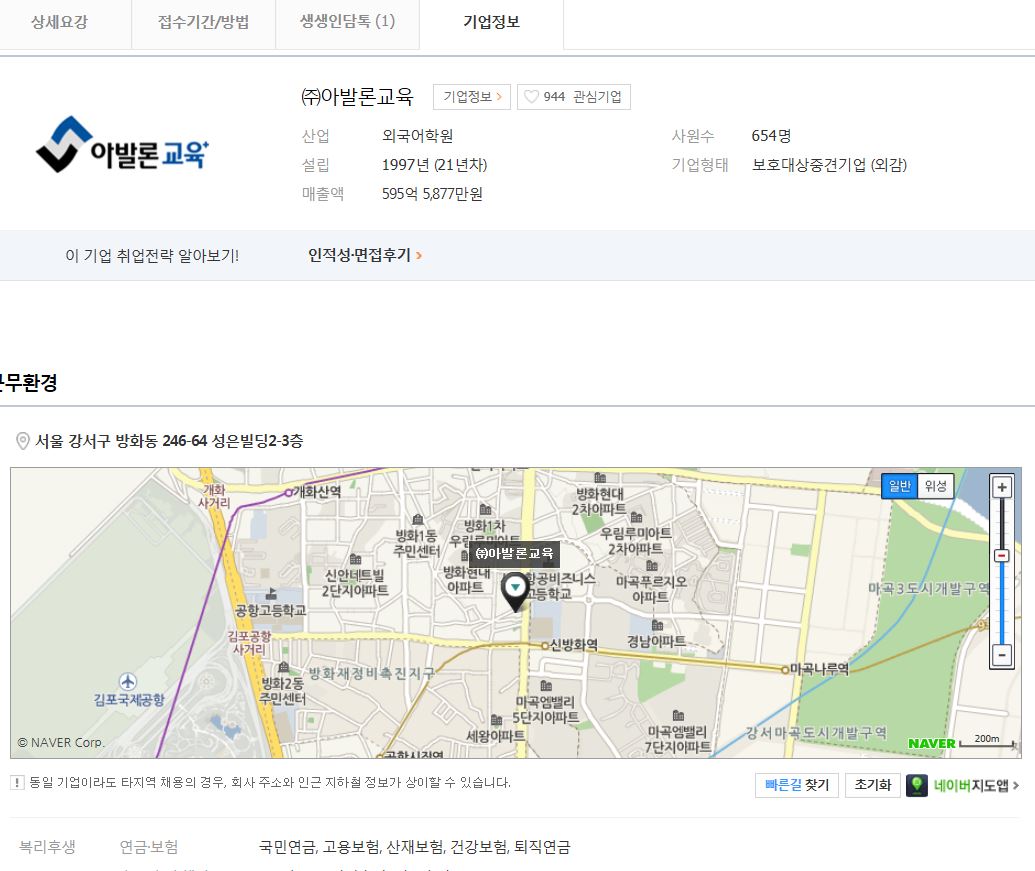This screenshot has height=871, width=1035.
Task: Click 경남아파트 building icon on map
Action: (657, 625)
